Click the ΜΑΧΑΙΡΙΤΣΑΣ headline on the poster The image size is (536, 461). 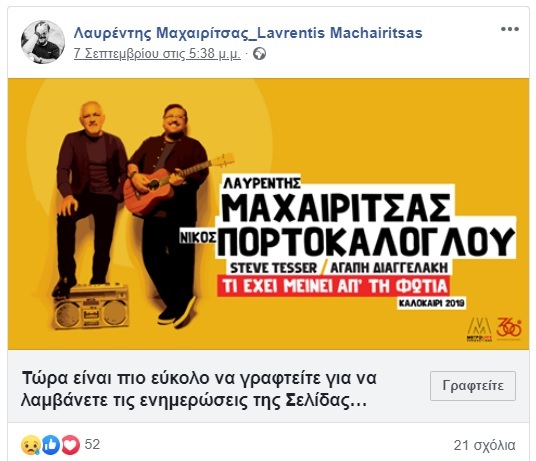pyautogui.click(x=336, y=207)
